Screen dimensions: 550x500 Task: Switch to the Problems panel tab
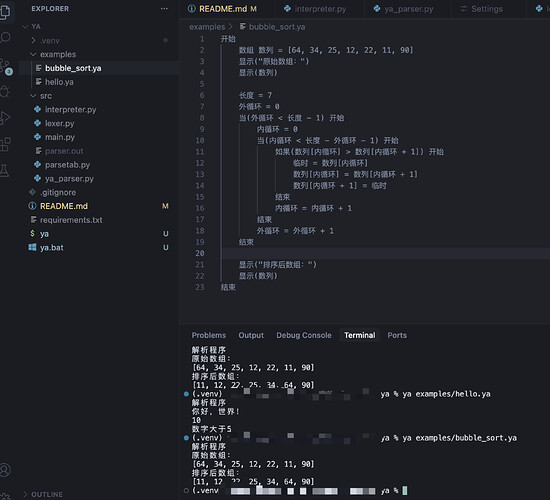click(x=209, y=335)
